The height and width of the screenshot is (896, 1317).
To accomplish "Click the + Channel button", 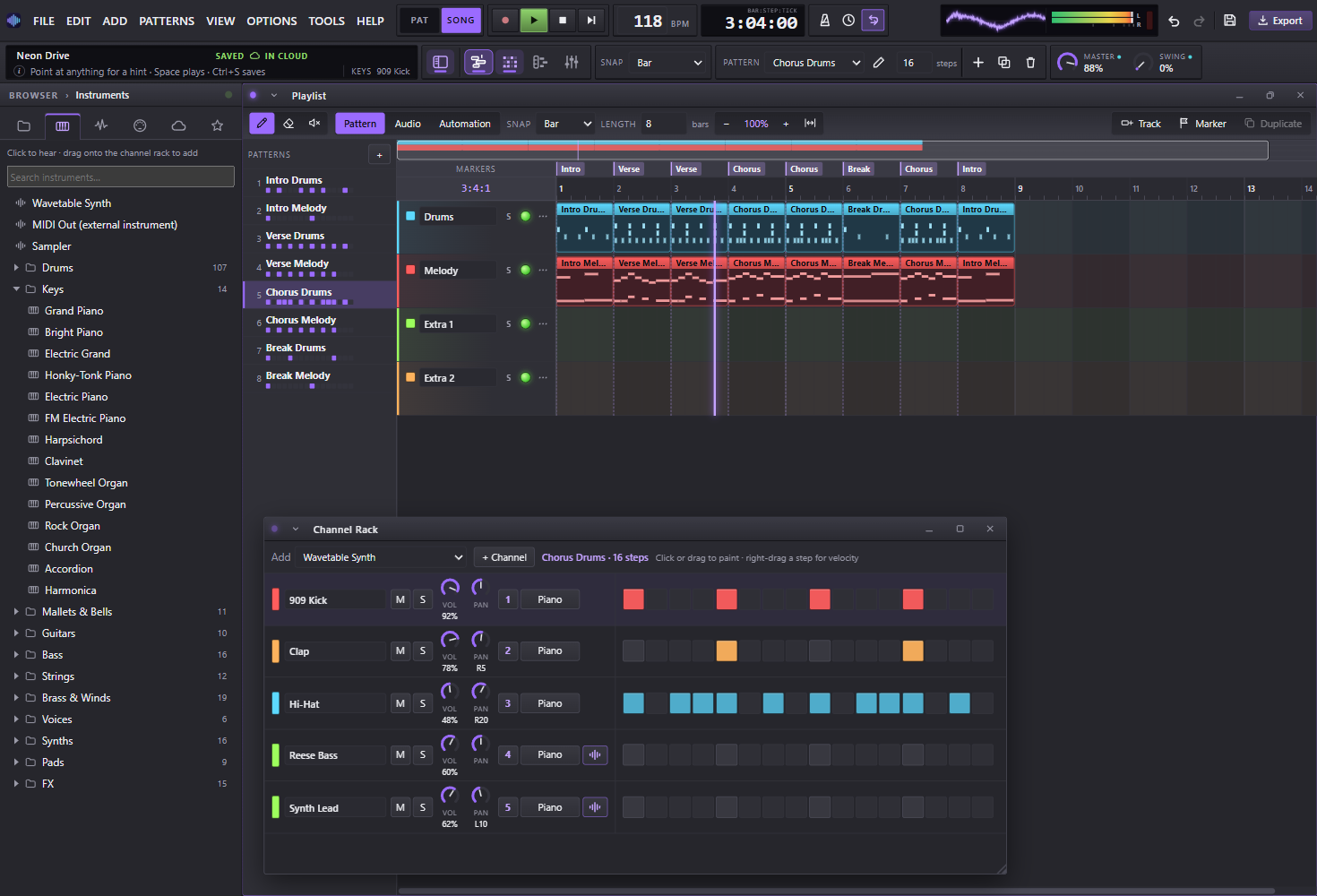I will (504, 557).
